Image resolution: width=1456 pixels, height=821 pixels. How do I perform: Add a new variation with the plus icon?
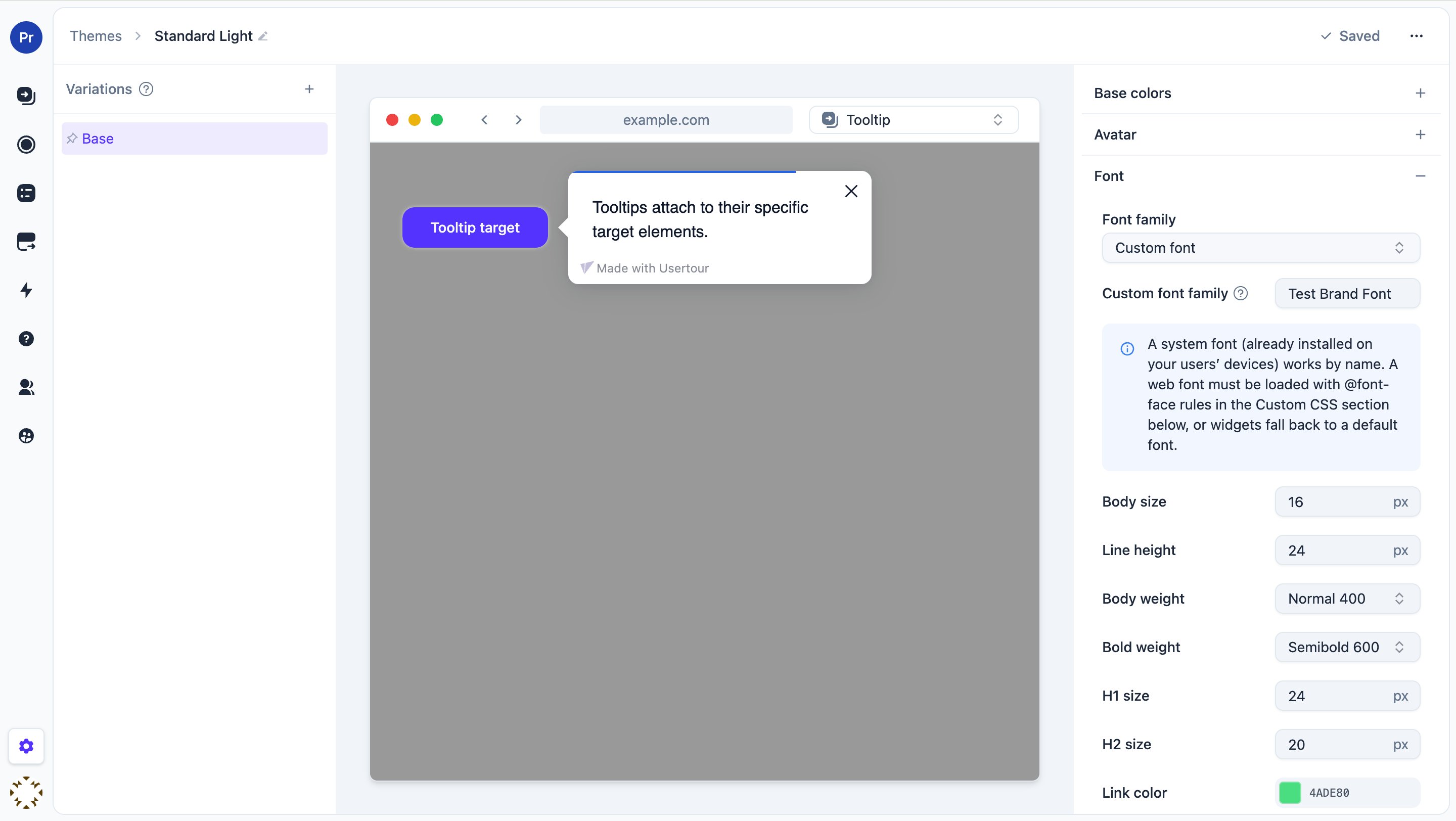[309, 89]
